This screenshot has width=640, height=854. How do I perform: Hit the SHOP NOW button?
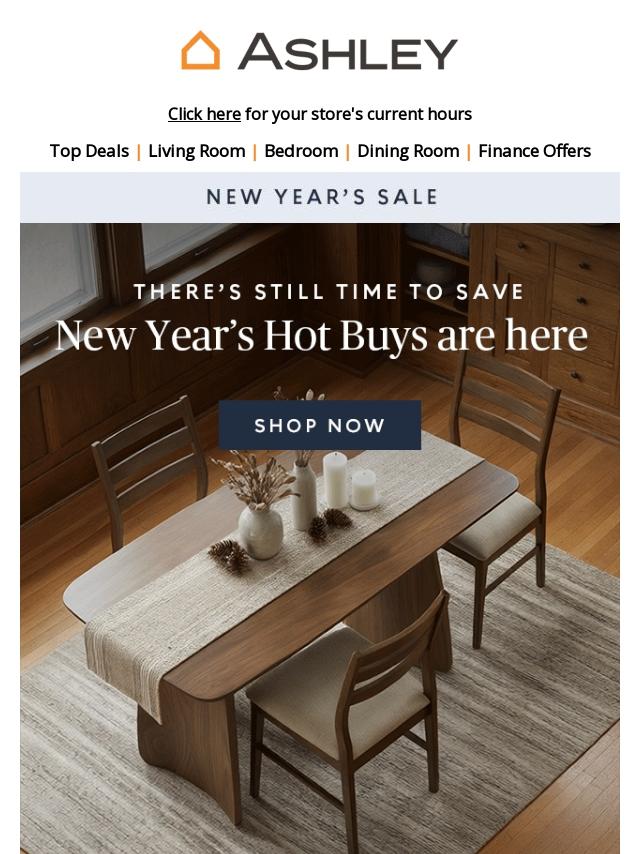320,425
